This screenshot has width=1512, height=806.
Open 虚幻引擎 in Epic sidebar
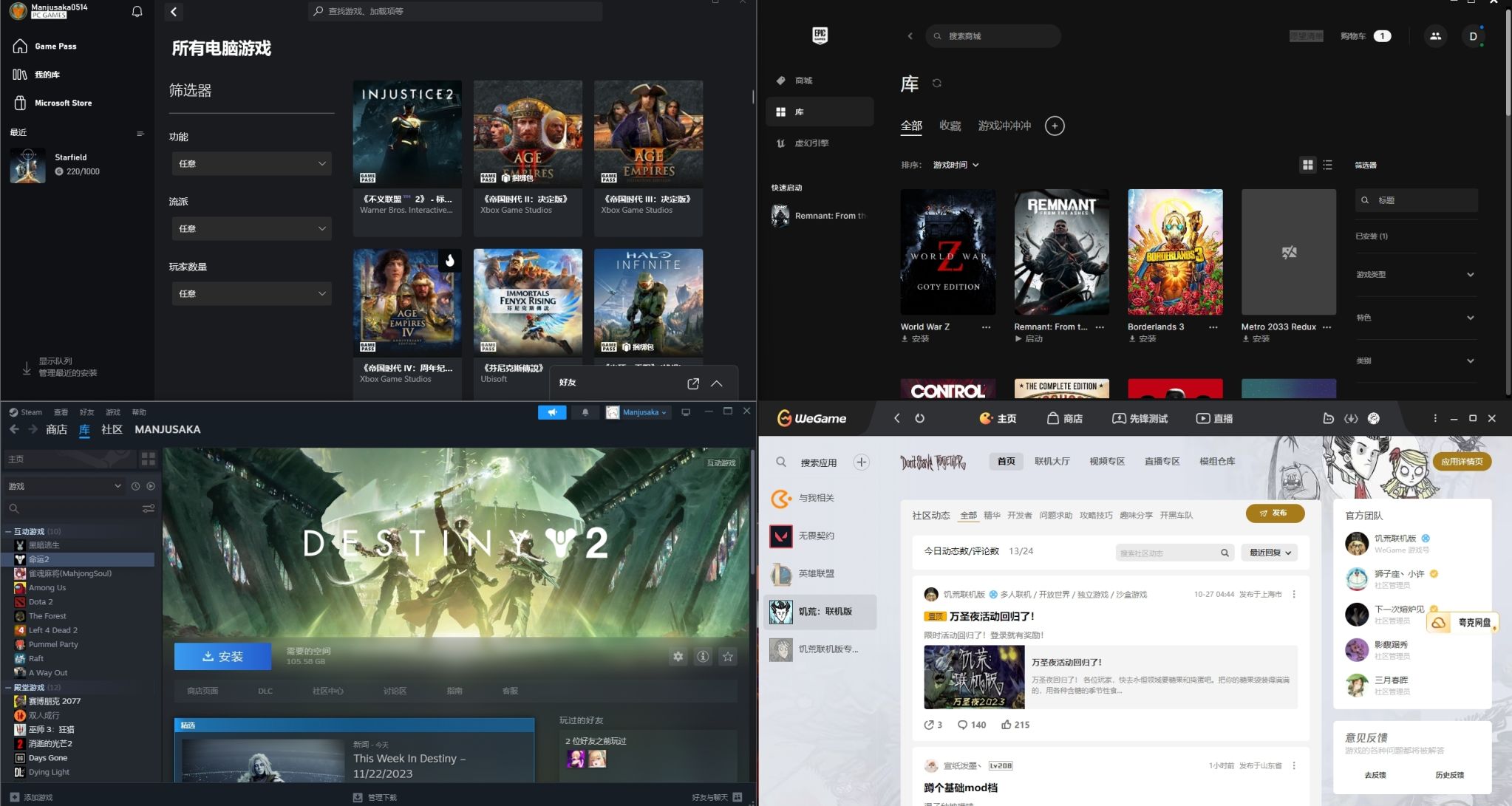click(x=819, y=143)
